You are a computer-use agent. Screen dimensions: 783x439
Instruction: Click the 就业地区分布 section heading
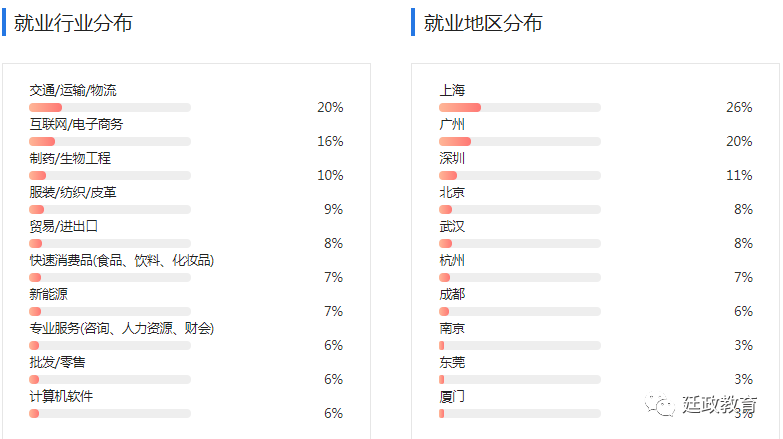[x=483, y=23]
